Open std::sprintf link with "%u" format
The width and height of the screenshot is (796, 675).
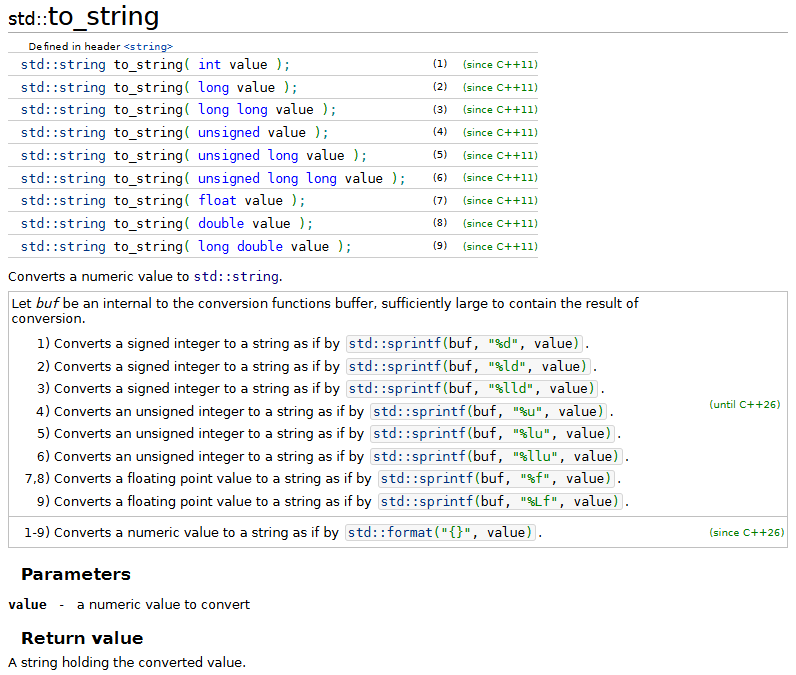tap(419, 412)
